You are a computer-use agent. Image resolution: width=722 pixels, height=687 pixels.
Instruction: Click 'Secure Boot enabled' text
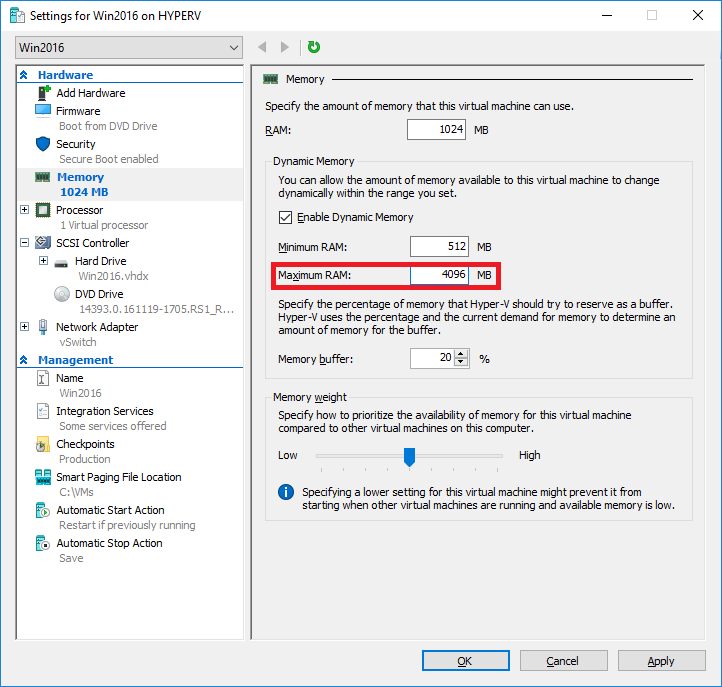tap(109, 159)
